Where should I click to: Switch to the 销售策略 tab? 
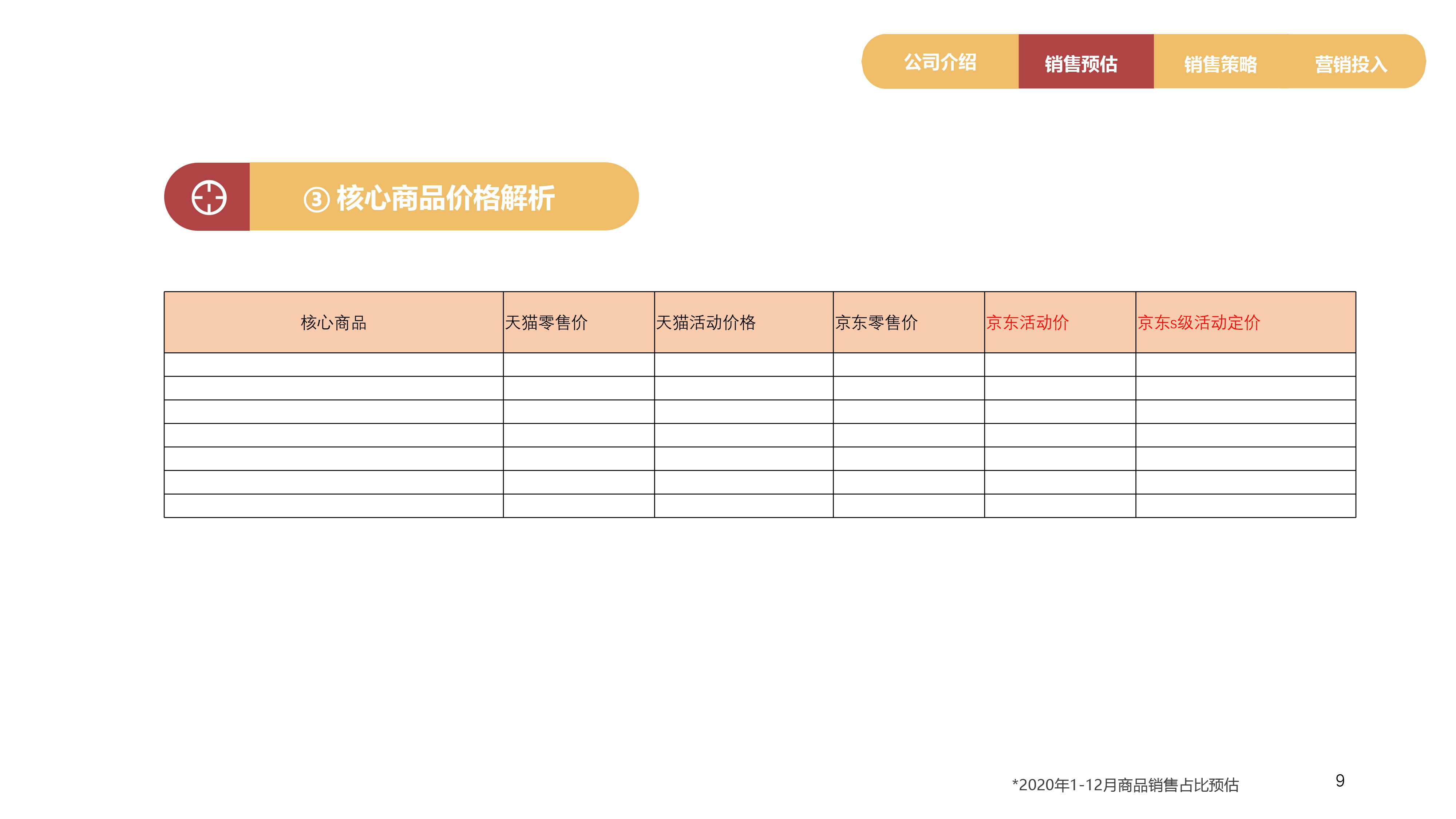coord(1220,62)
